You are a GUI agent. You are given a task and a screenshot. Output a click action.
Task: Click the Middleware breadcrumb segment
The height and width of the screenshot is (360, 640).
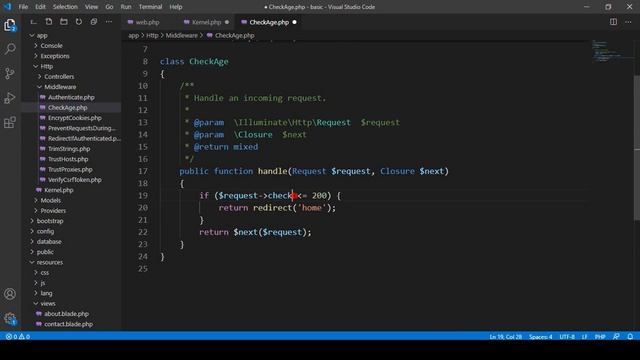pos(181,36)
